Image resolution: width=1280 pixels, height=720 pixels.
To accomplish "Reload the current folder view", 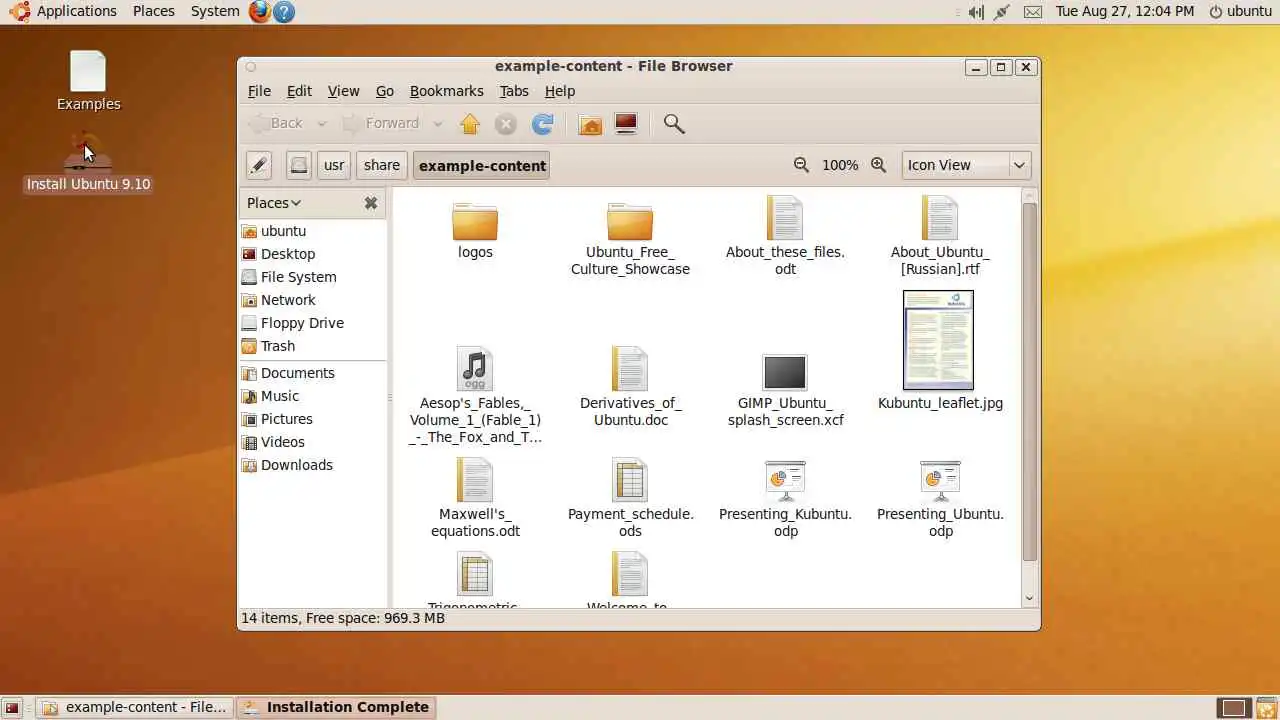I will [x=542, y=124].
